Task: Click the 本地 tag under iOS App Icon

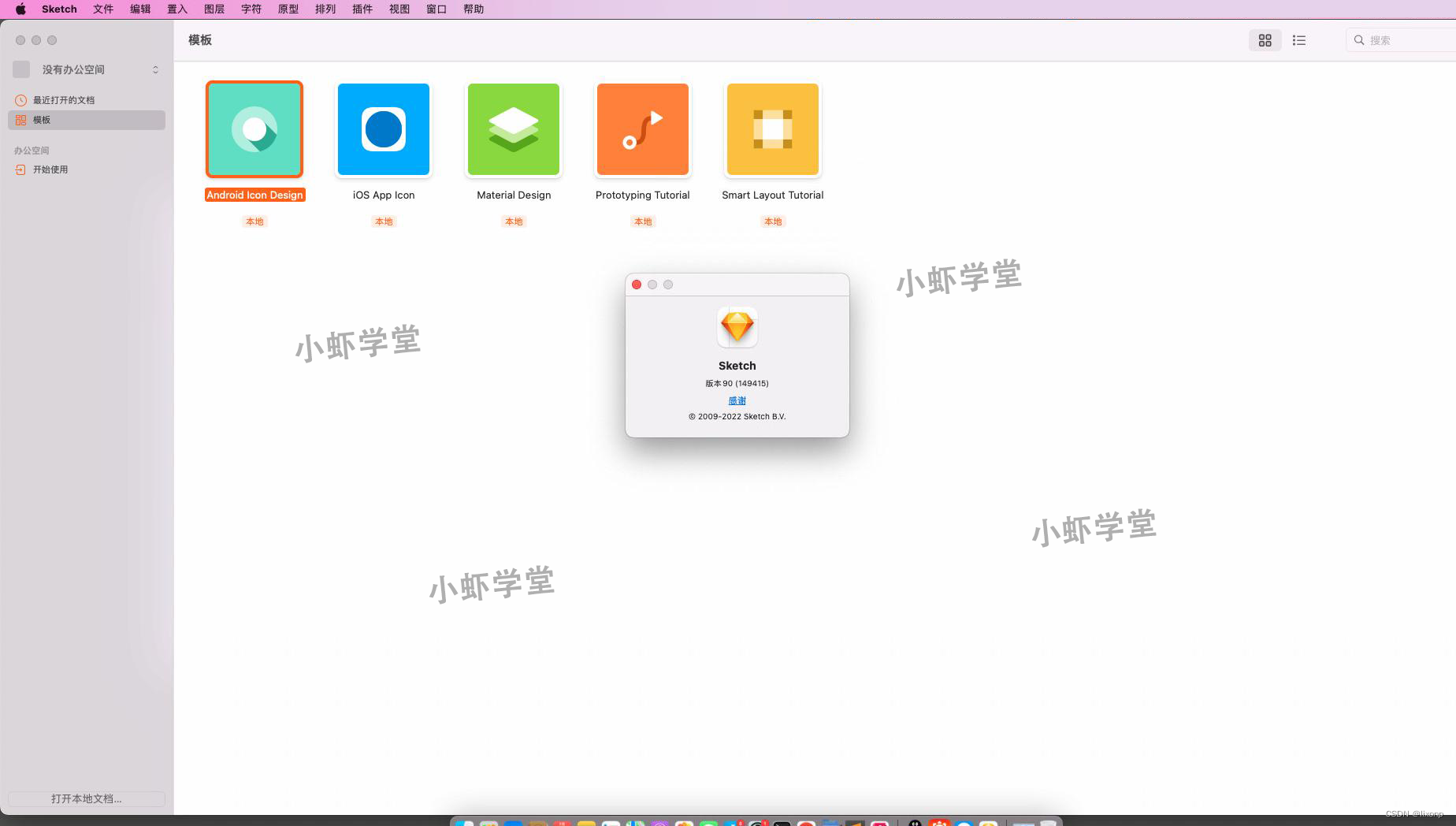Action: [384, 221]
